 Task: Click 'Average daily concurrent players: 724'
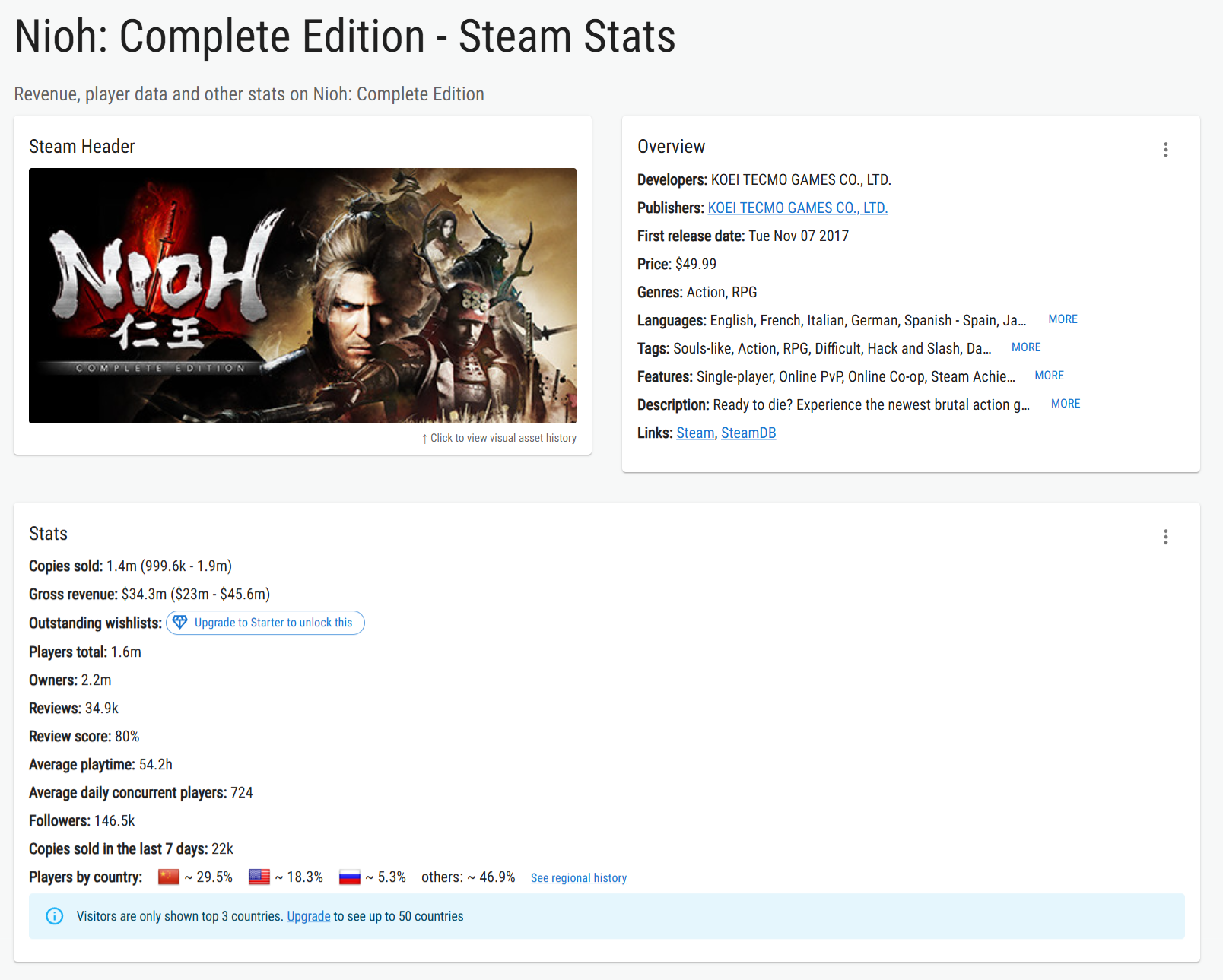click(x=141, y=793)
